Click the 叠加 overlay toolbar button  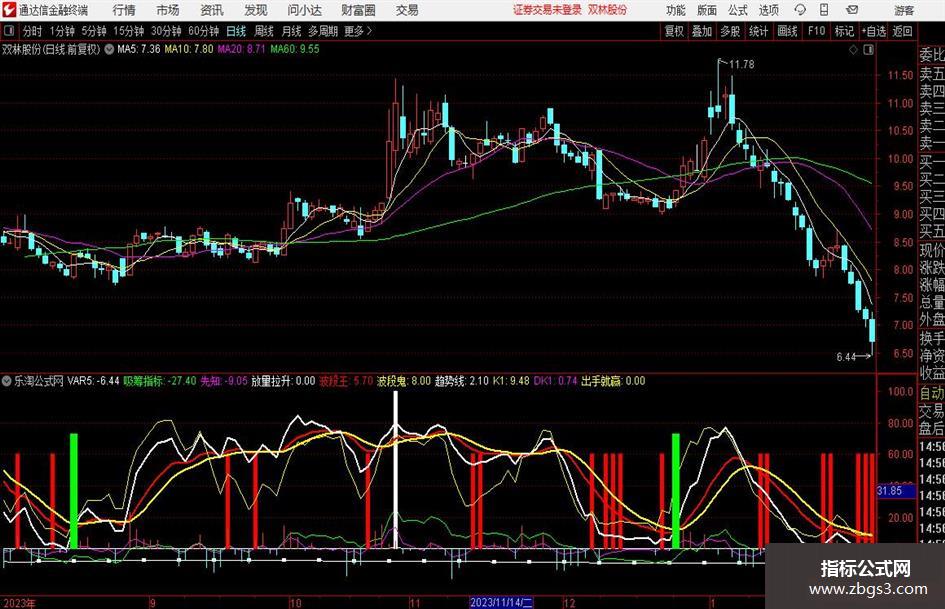702,31
